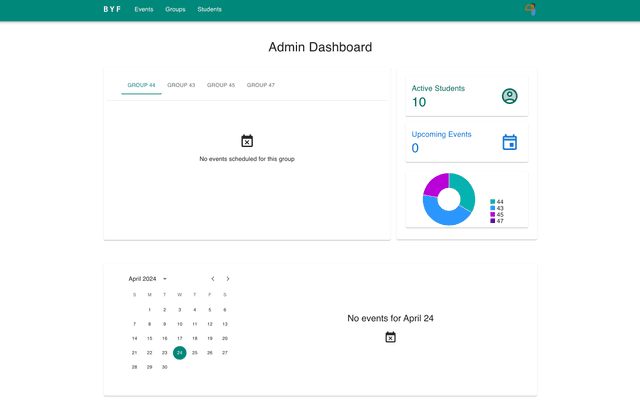Click the magenta 45 legend swatch

[493, 214]
